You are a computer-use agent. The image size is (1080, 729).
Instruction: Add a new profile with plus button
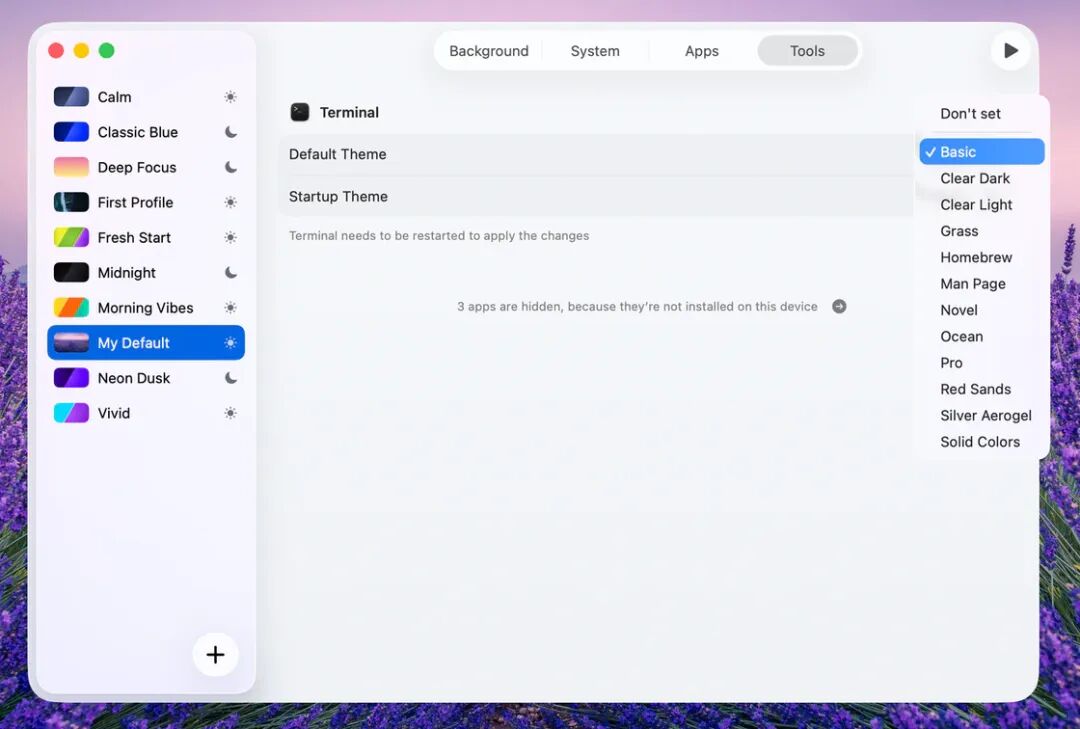pyautogui.click(x=216, y=654)
